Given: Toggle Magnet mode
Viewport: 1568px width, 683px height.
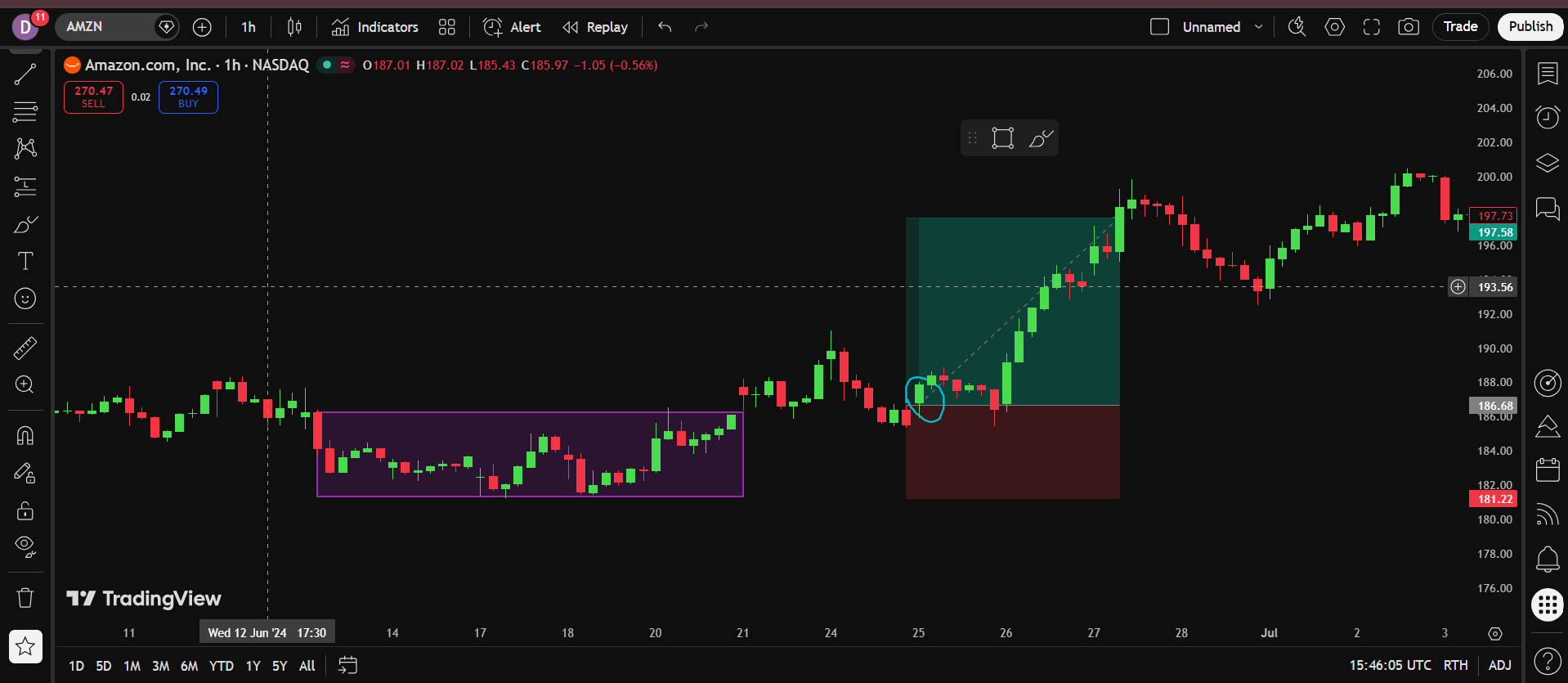Looking at the screenshot, I should click(25, 435).
